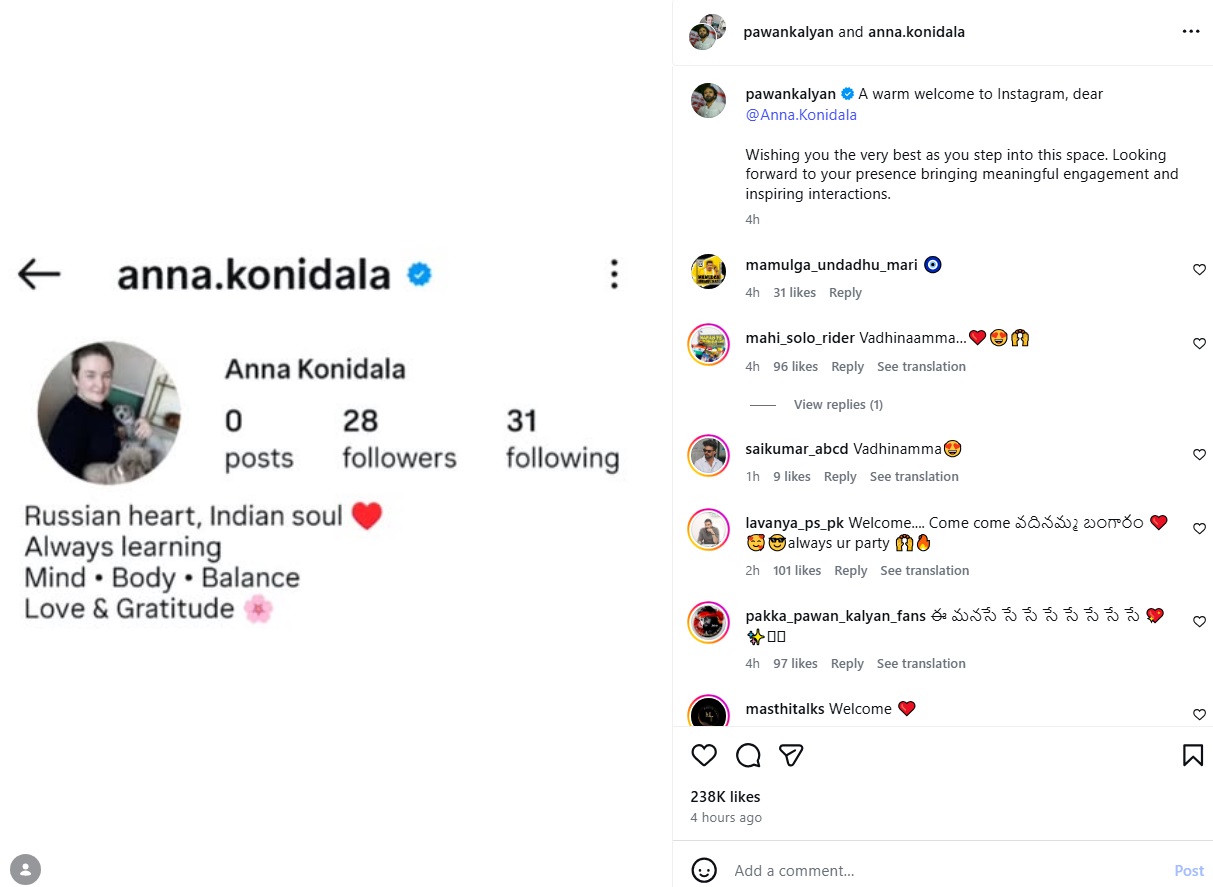View the 238K likes list
The height and width of the screenshot is (887, 1213).
(x=725, y=797)
